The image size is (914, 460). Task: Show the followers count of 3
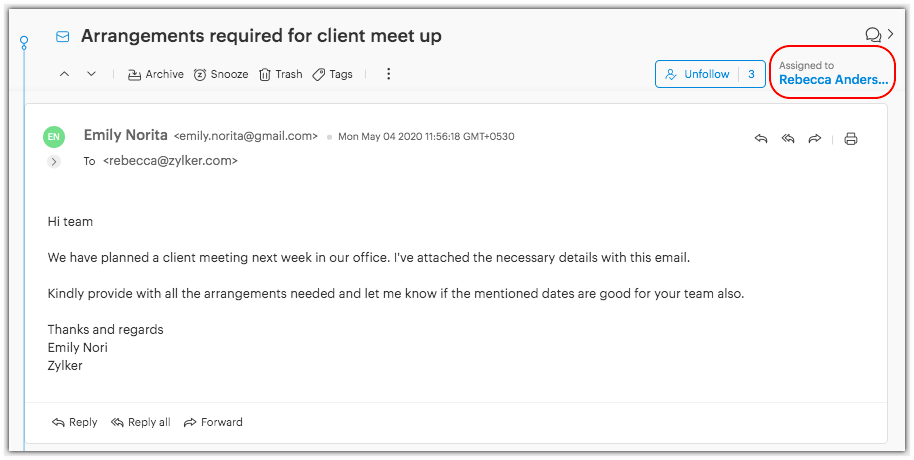(x=751, y=74)
